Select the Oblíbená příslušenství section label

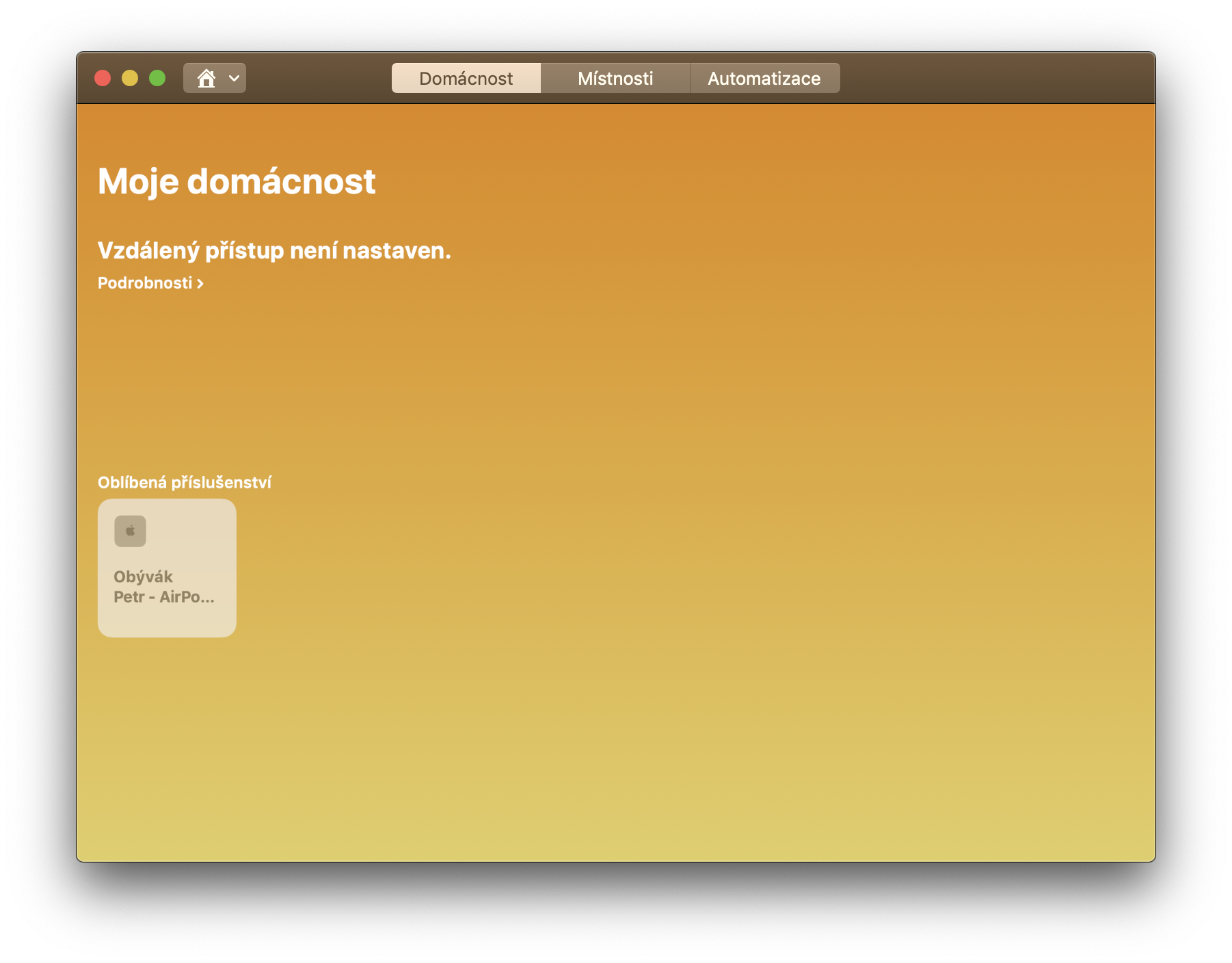coord(185,483)
